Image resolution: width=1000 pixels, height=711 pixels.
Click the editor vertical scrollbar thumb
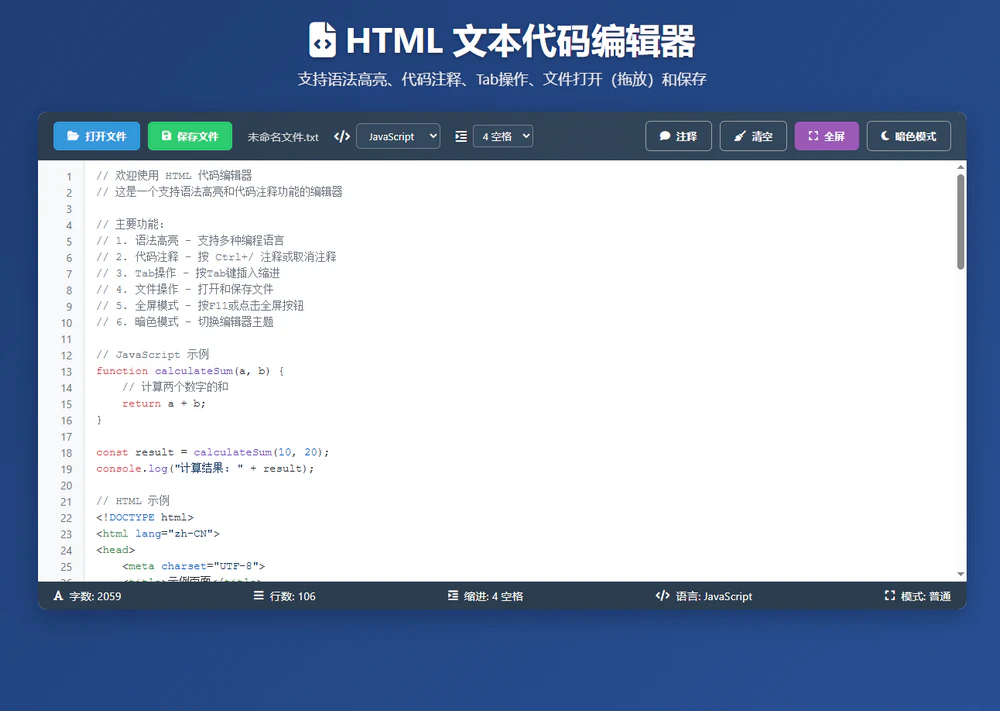961,221
